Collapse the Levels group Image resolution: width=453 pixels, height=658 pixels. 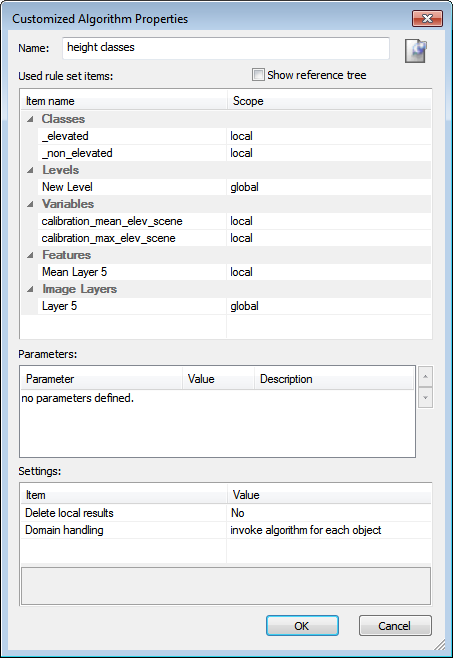point(30,170)
